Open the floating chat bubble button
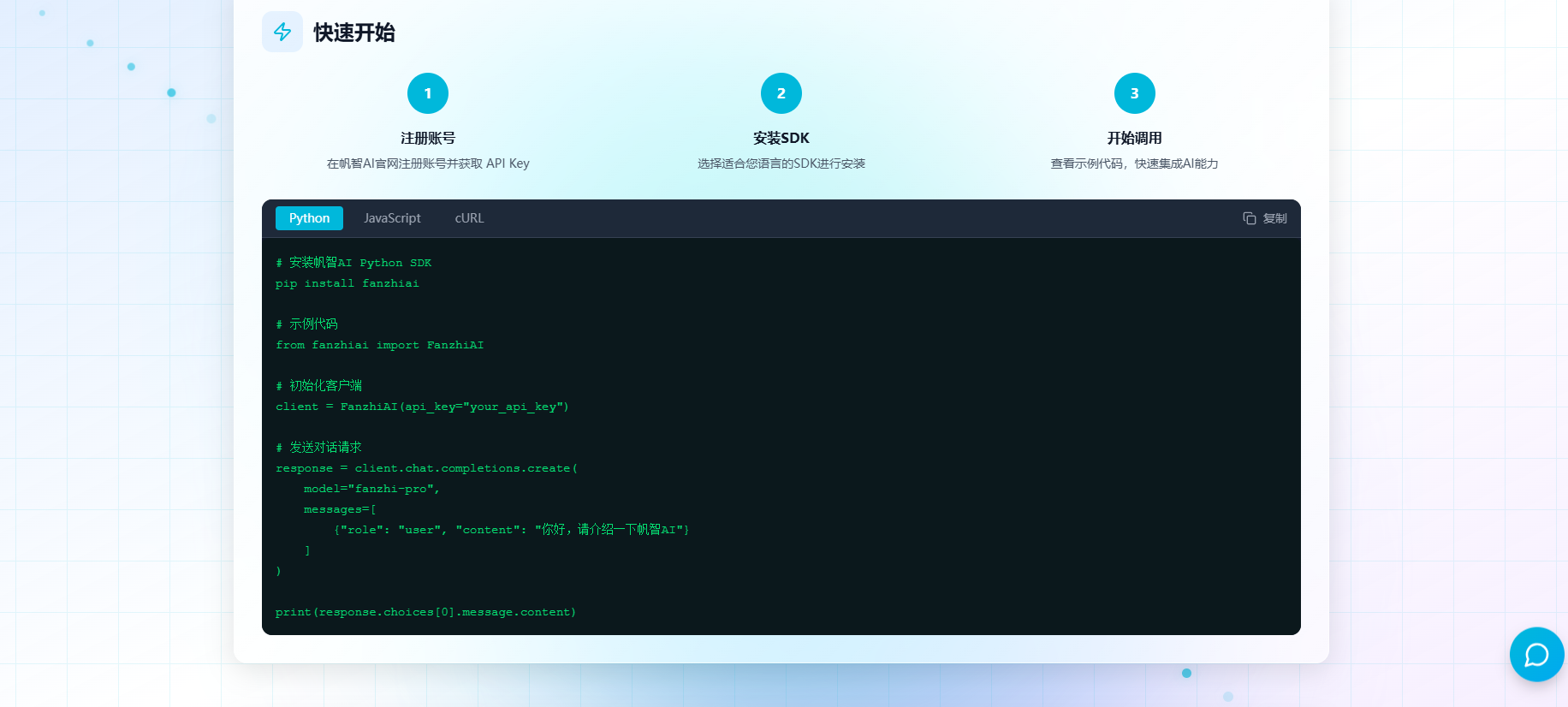 (1536, 655)
